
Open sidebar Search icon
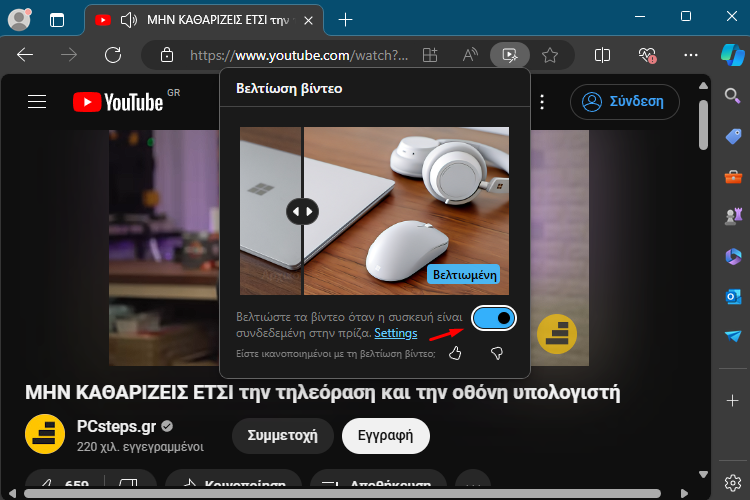coord(732,96)
